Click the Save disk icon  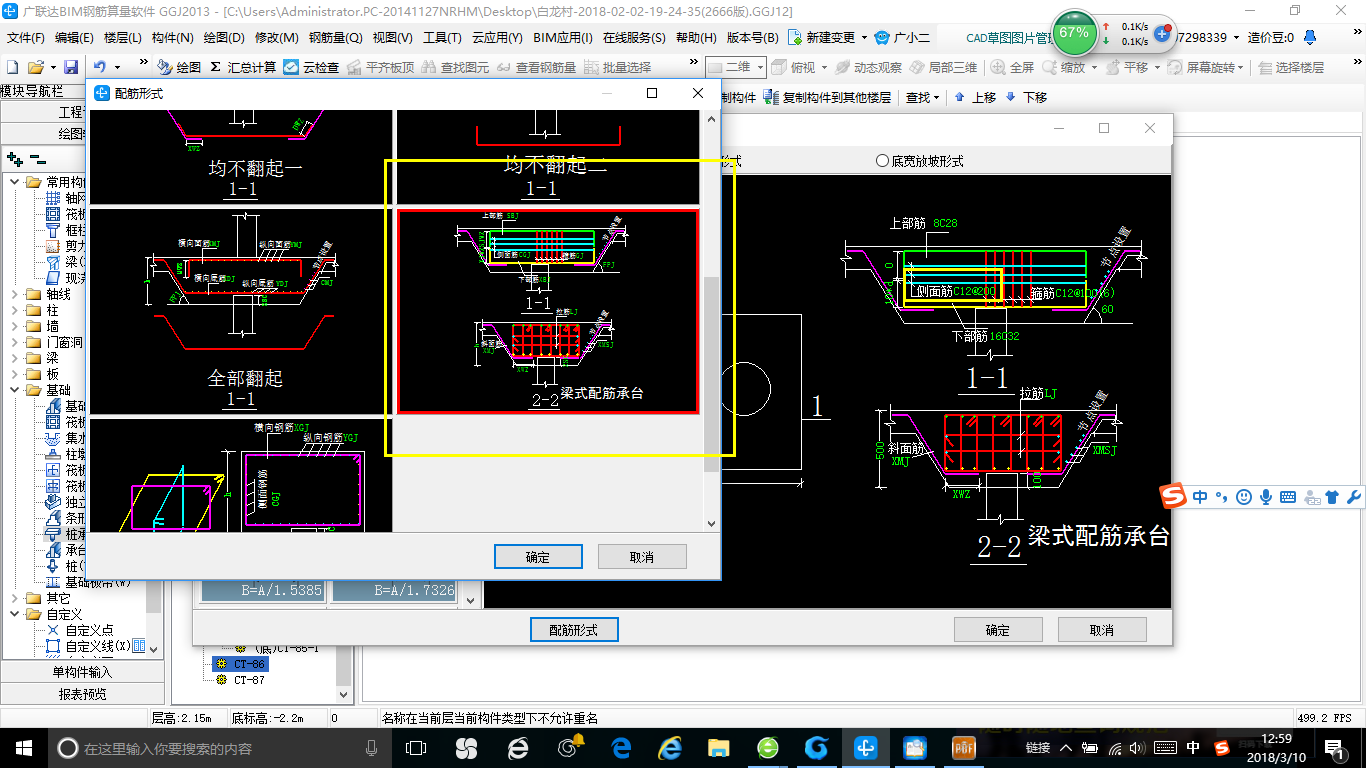pyautogui.click(x=71, y=67)
